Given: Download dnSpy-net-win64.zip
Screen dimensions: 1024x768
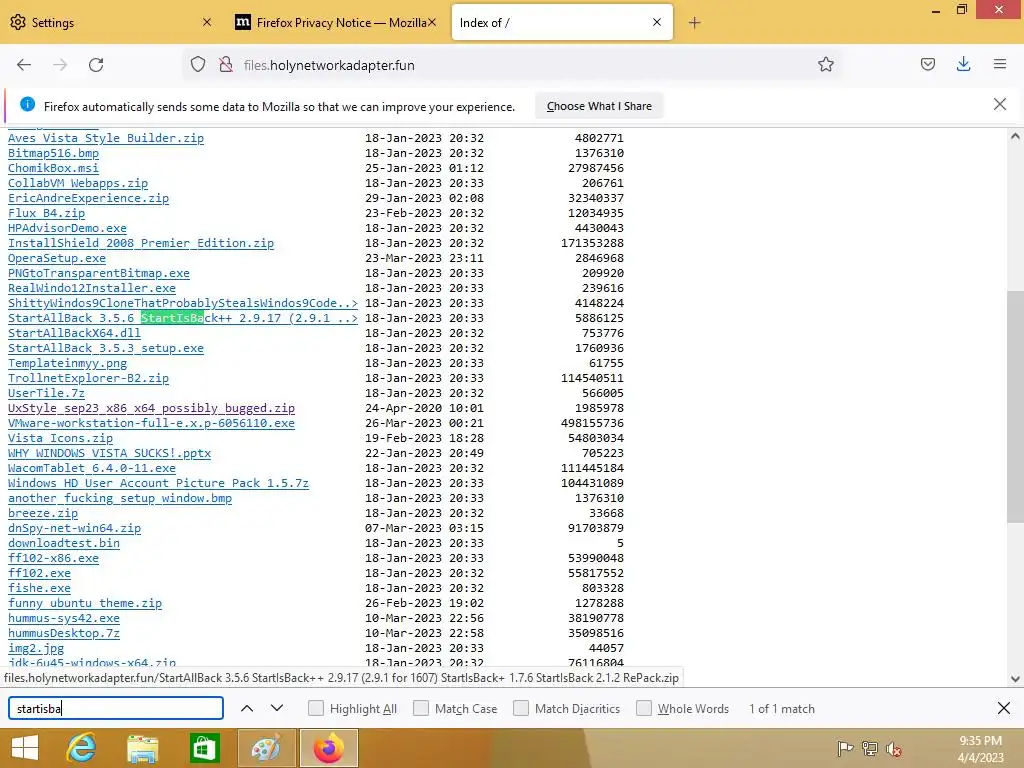Looking at the screenshot, I should click(x=74, y=528).
